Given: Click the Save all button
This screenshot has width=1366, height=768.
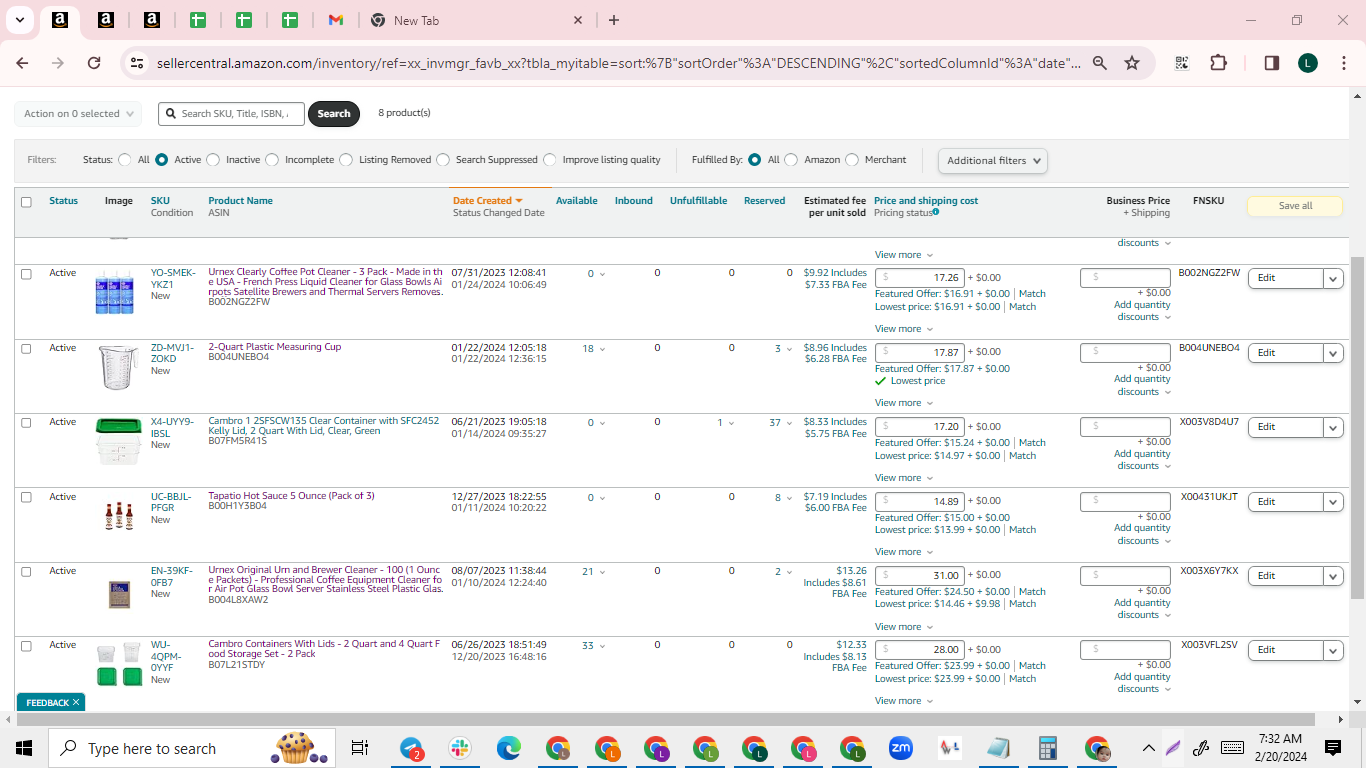Looking at the screenshot, I should point(1295,206).
